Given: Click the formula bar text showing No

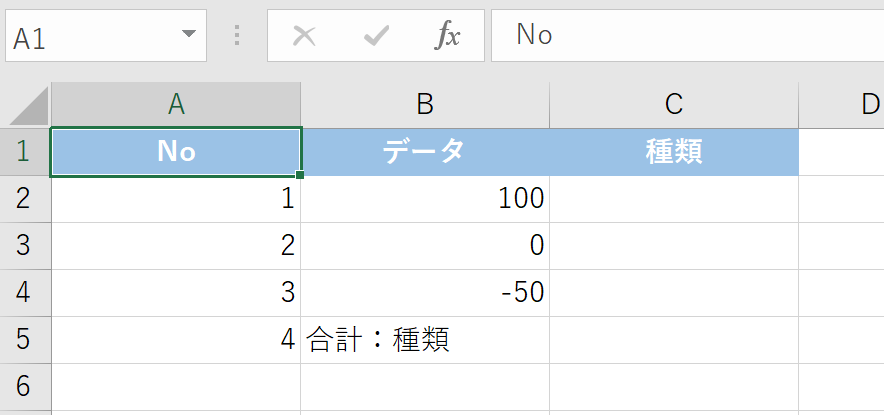Looking at the screenshot, I should click(x=535, y=36).
